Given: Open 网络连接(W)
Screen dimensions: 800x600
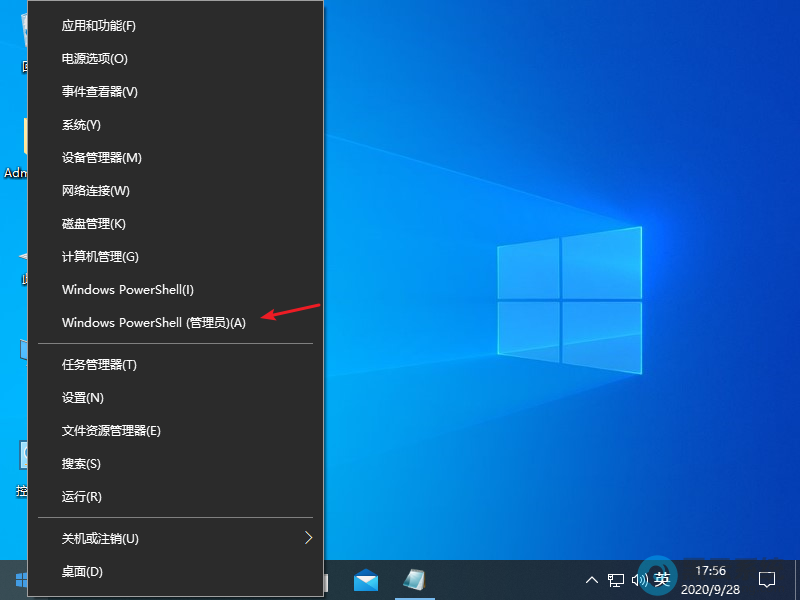Looking at the screenshot, I should 96,191.
